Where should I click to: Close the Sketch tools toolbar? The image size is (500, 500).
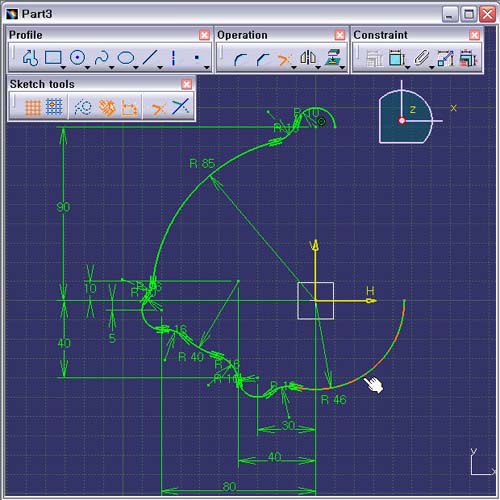click(x=187, y=84)
